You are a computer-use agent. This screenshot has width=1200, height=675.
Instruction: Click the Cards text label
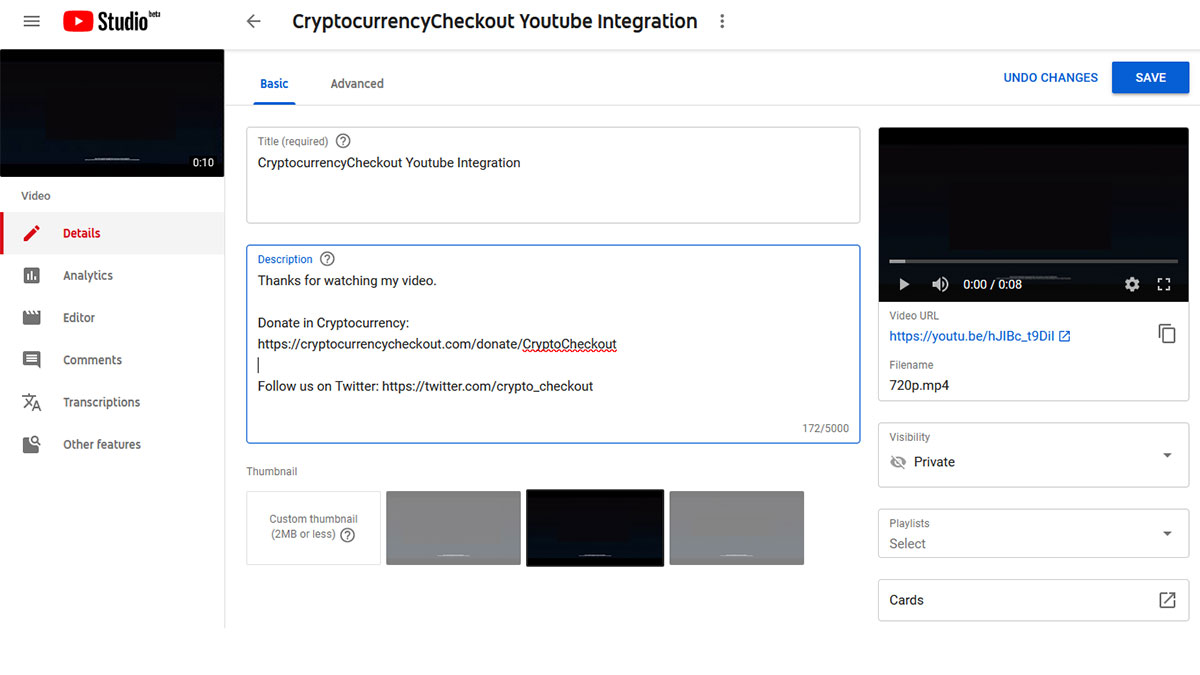point(907,600)
